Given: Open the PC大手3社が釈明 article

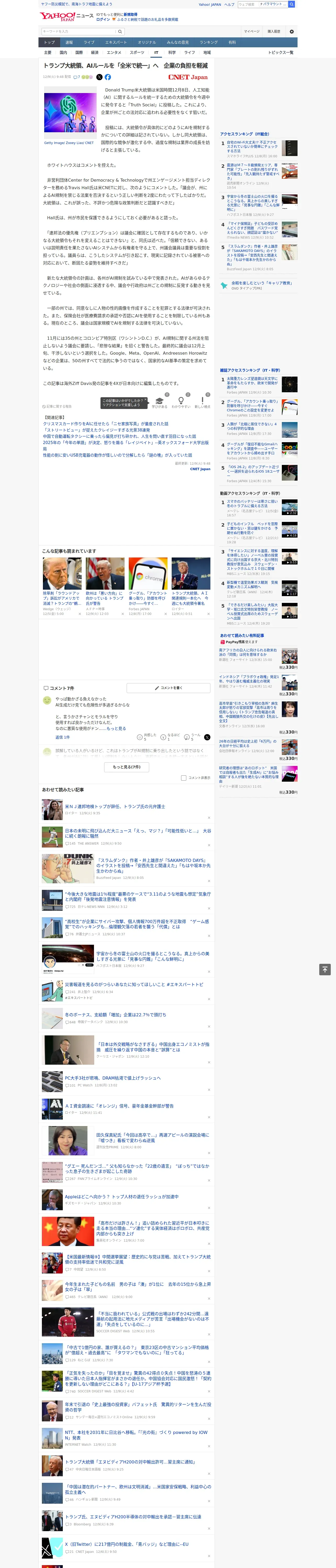Looking at the screenshot, I should click(x=113, y=1078).
